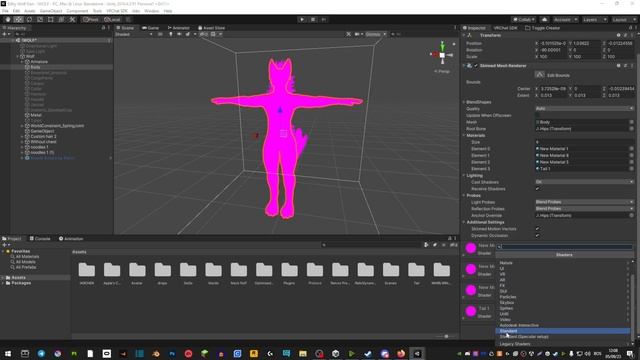Open the Account dropdown

565,20
